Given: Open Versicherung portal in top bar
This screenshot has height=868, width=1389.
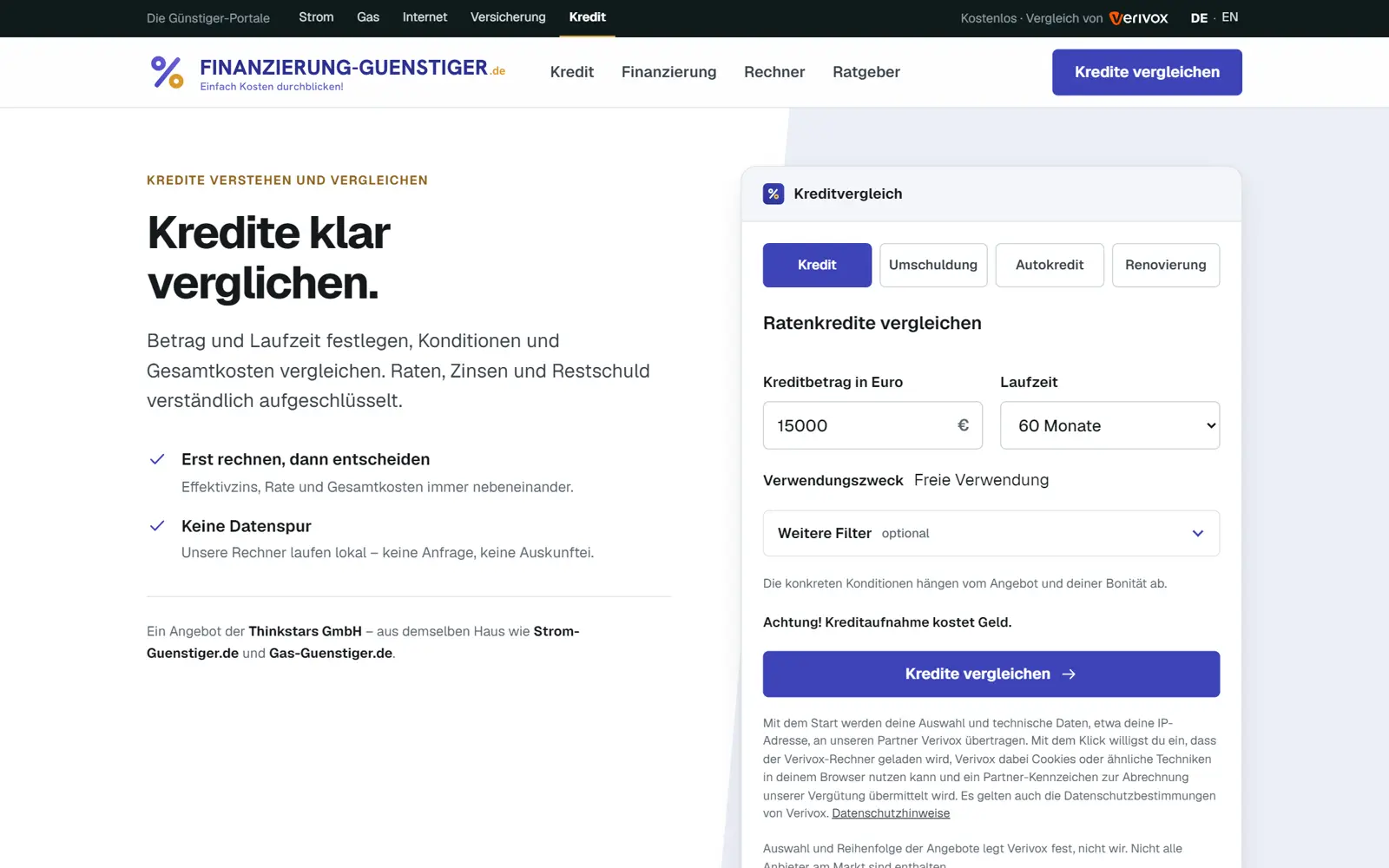Looking at the screenshot, I should click(508, 17).
